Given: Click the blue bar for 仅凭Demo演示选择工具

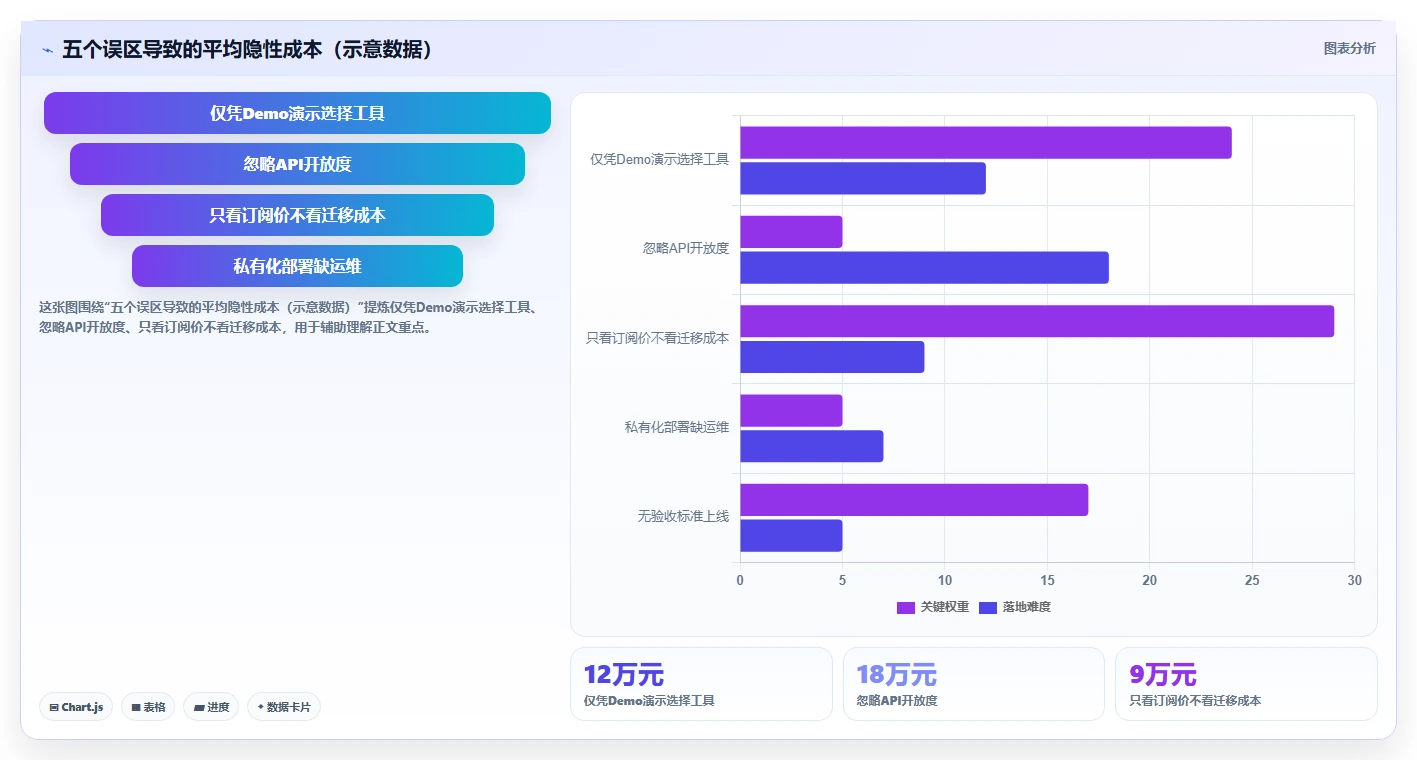Looking at the screenshot, I should click(x=863, y=178).
